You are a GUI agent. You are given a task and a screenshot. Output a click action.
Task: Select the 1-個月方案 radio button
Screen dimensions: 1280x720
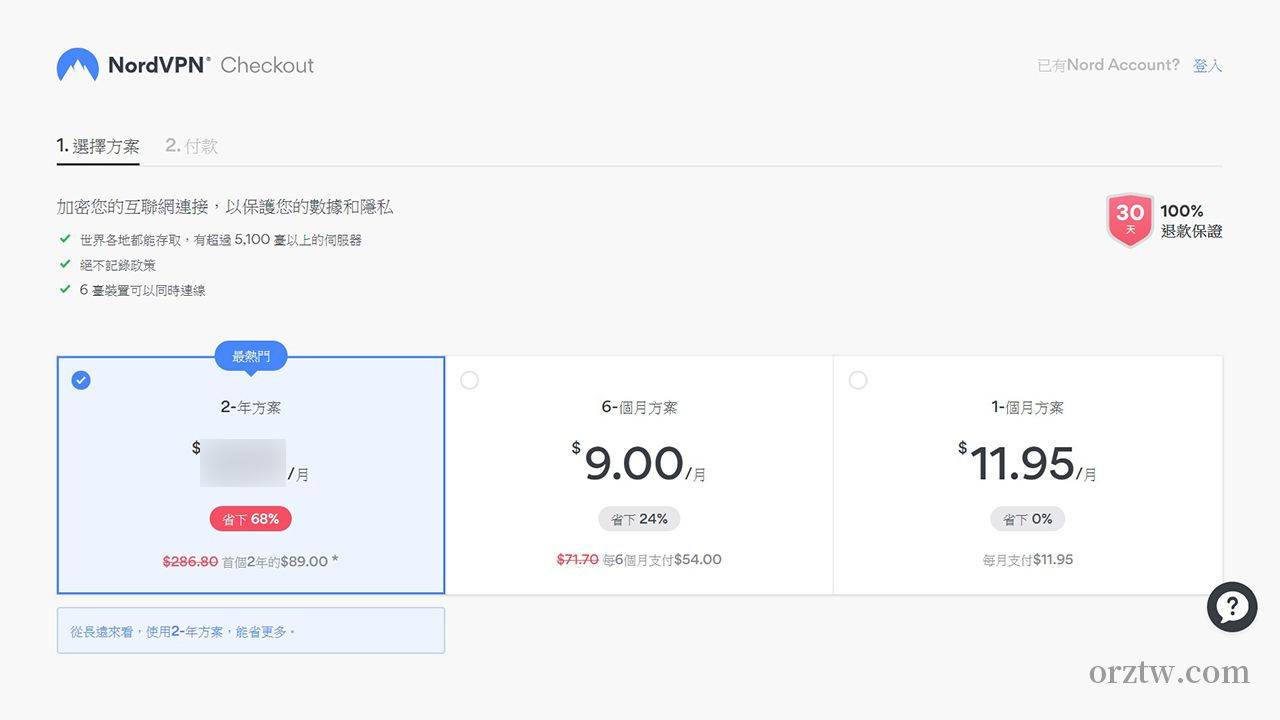pyautogui.click(x=858, y=380)
